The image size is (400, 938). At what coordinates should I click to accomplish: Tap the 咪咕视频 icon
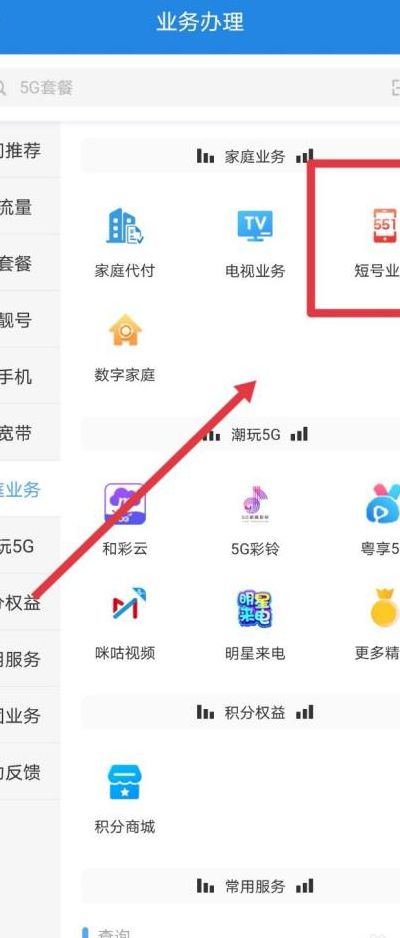point(125,608)
